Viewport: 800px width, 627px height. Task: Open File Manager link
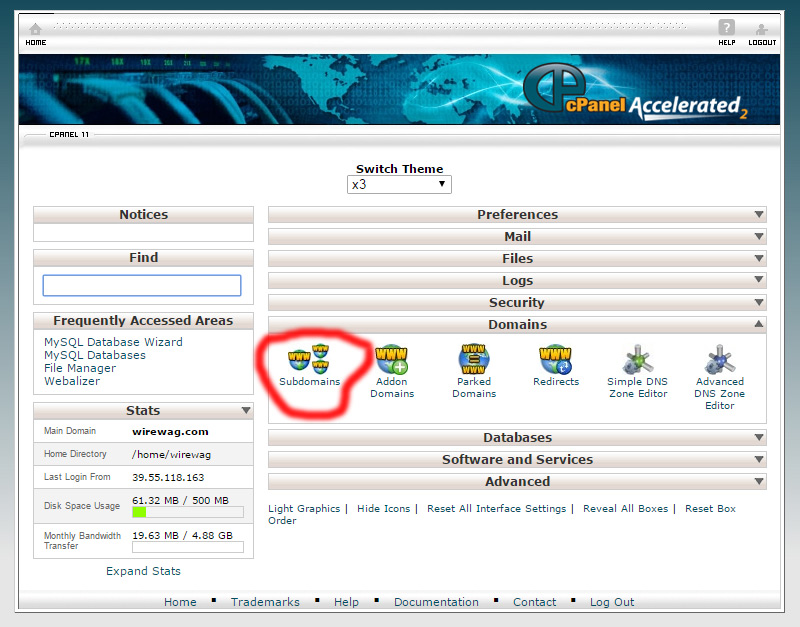click(80, 368)
